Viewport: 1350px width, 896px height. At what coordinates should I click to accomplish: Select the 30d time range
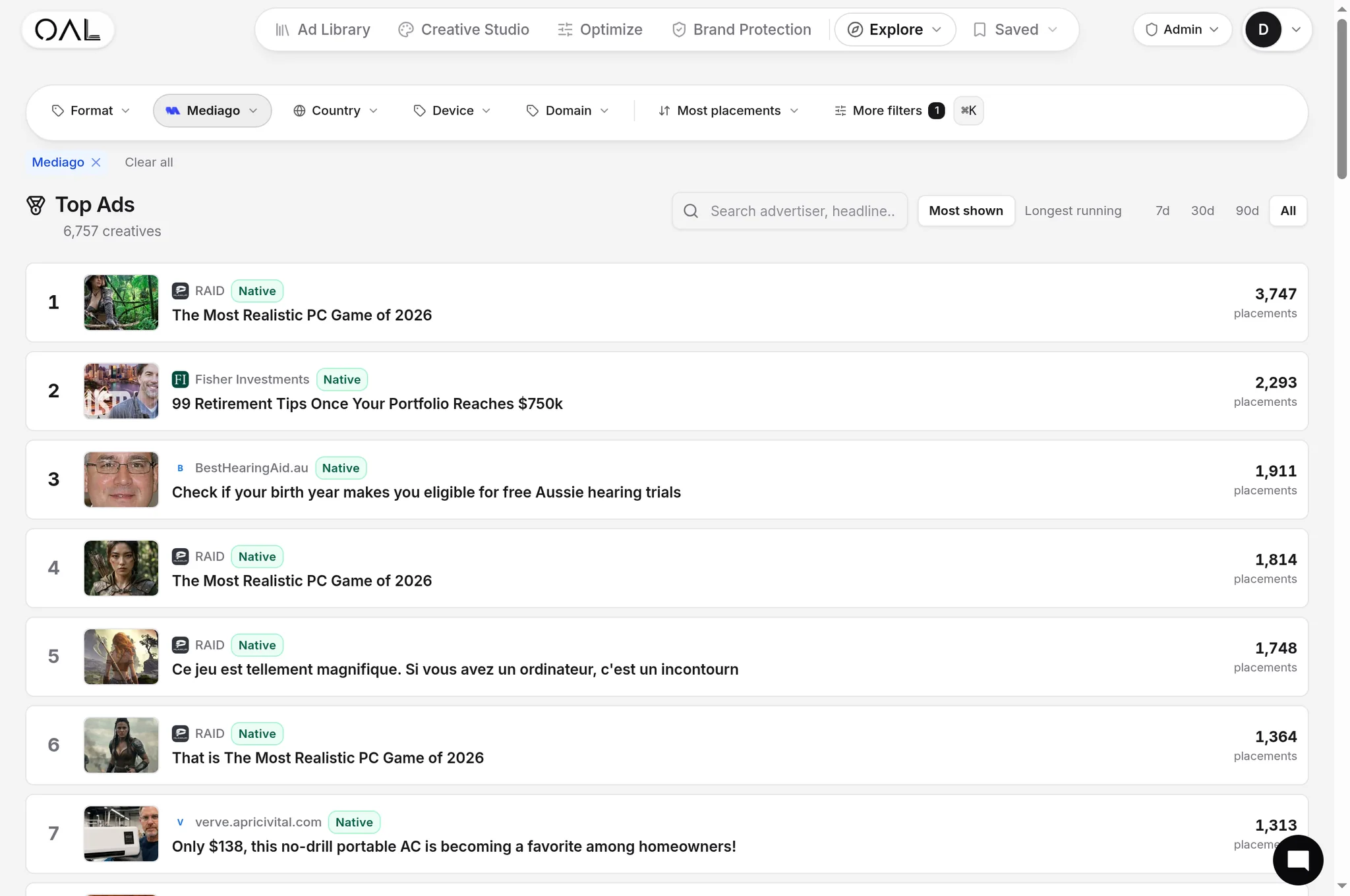1202,211
